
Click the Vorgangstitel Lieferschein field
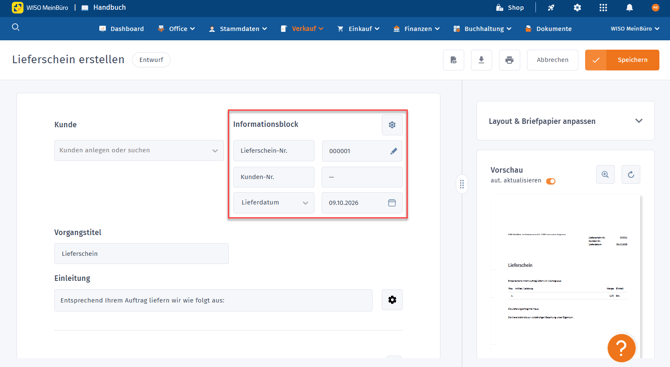[141, 253]
